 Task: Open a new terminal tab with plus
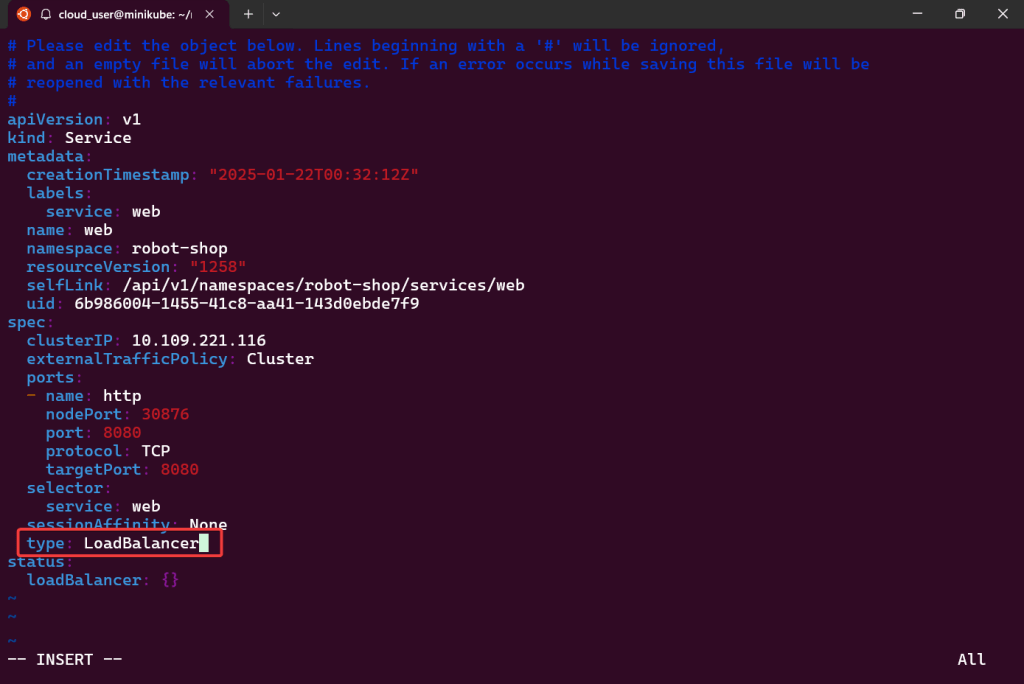pos(248,14)
